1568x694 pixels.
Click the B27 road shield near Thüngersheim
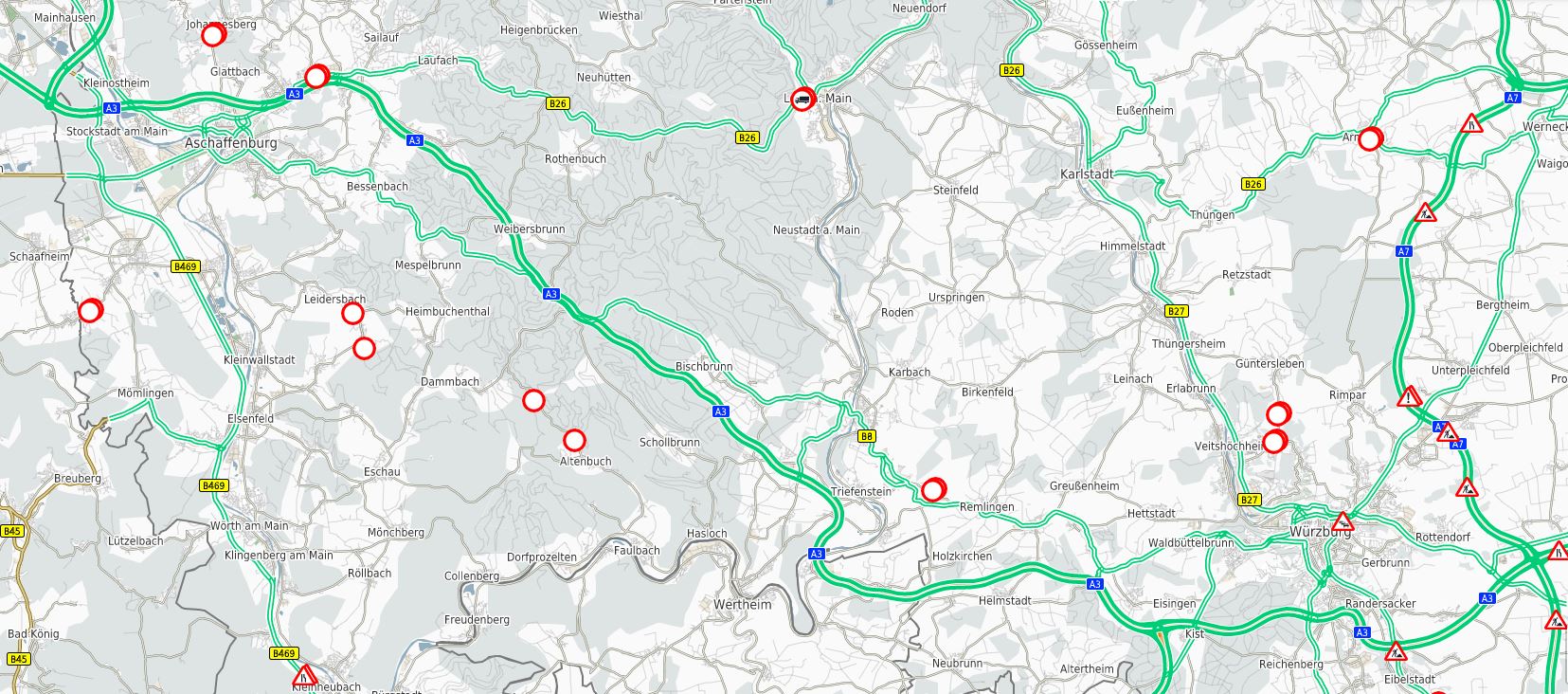click(x=1176, y=311)
